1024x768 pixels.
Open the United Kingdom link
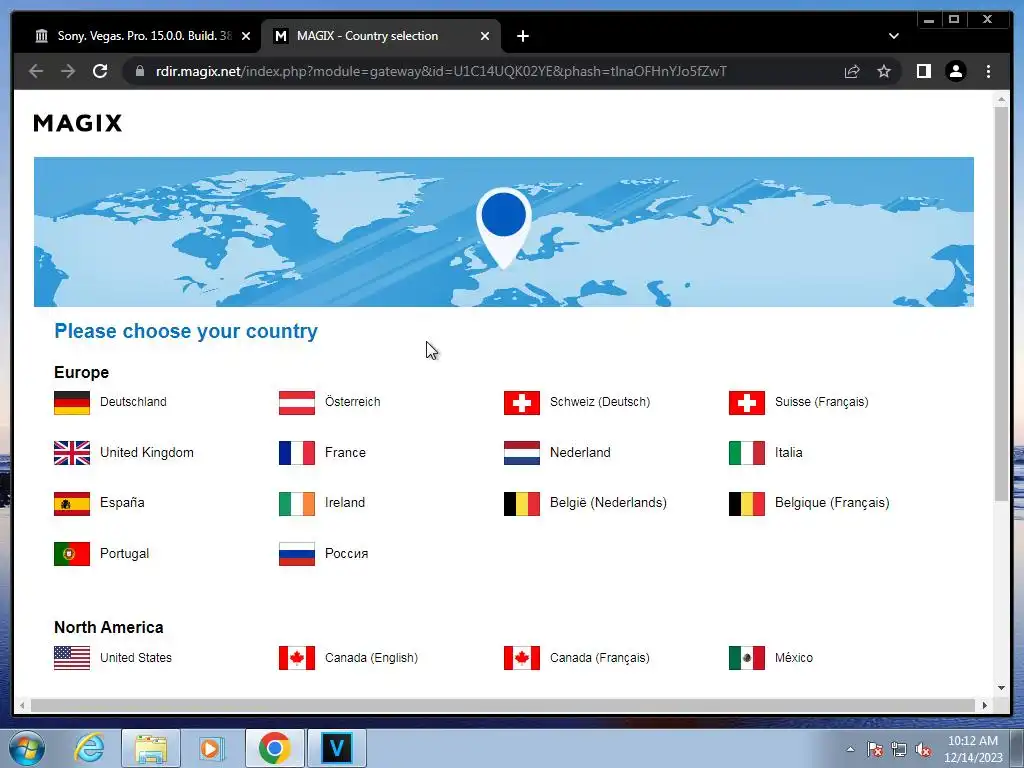pyautogui.click(x=147, y=453)
